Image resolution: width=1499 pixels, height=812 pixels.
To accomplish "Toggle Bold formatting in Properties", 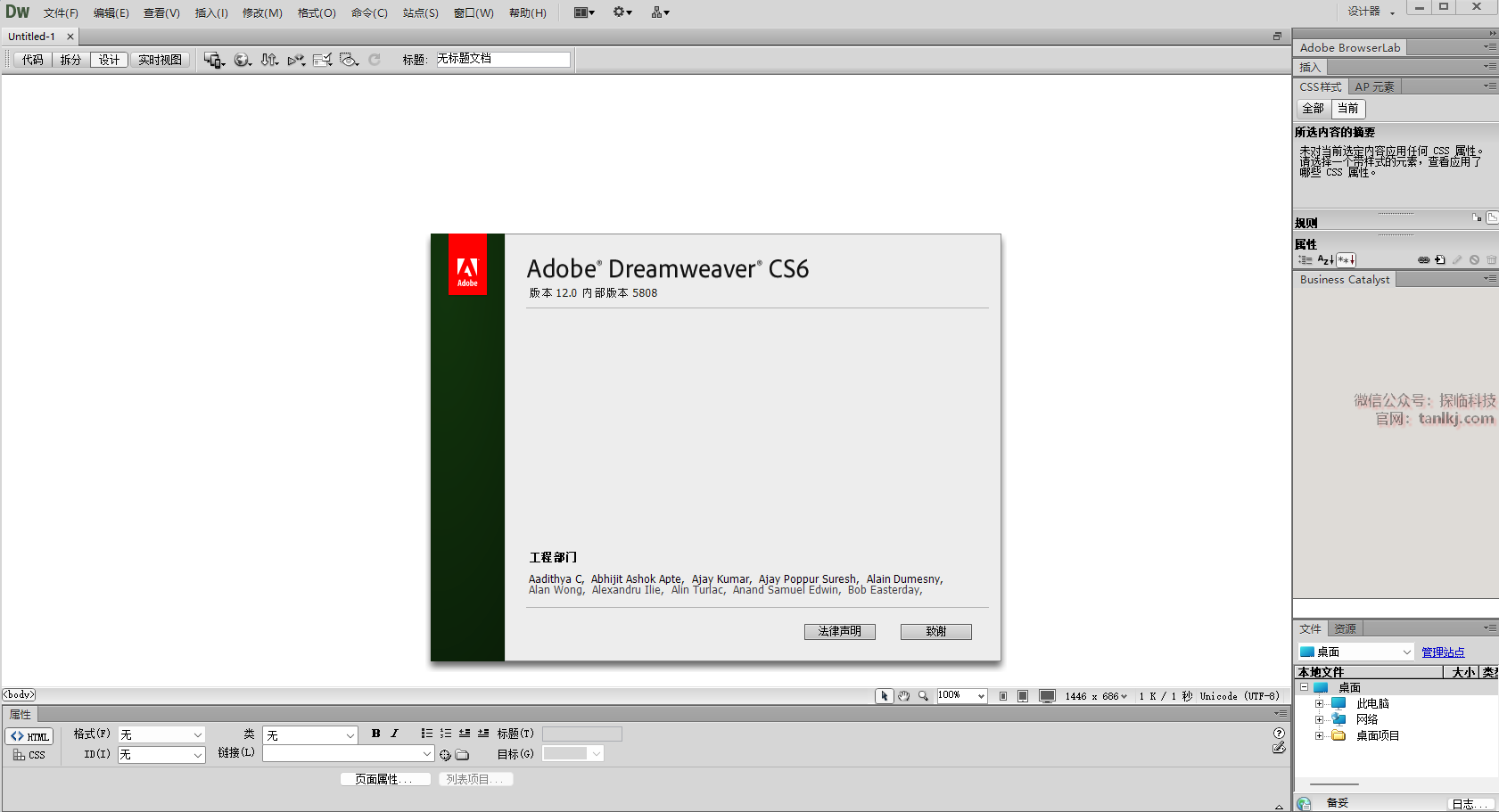I will pyautogui.click(x=375, y=734).
